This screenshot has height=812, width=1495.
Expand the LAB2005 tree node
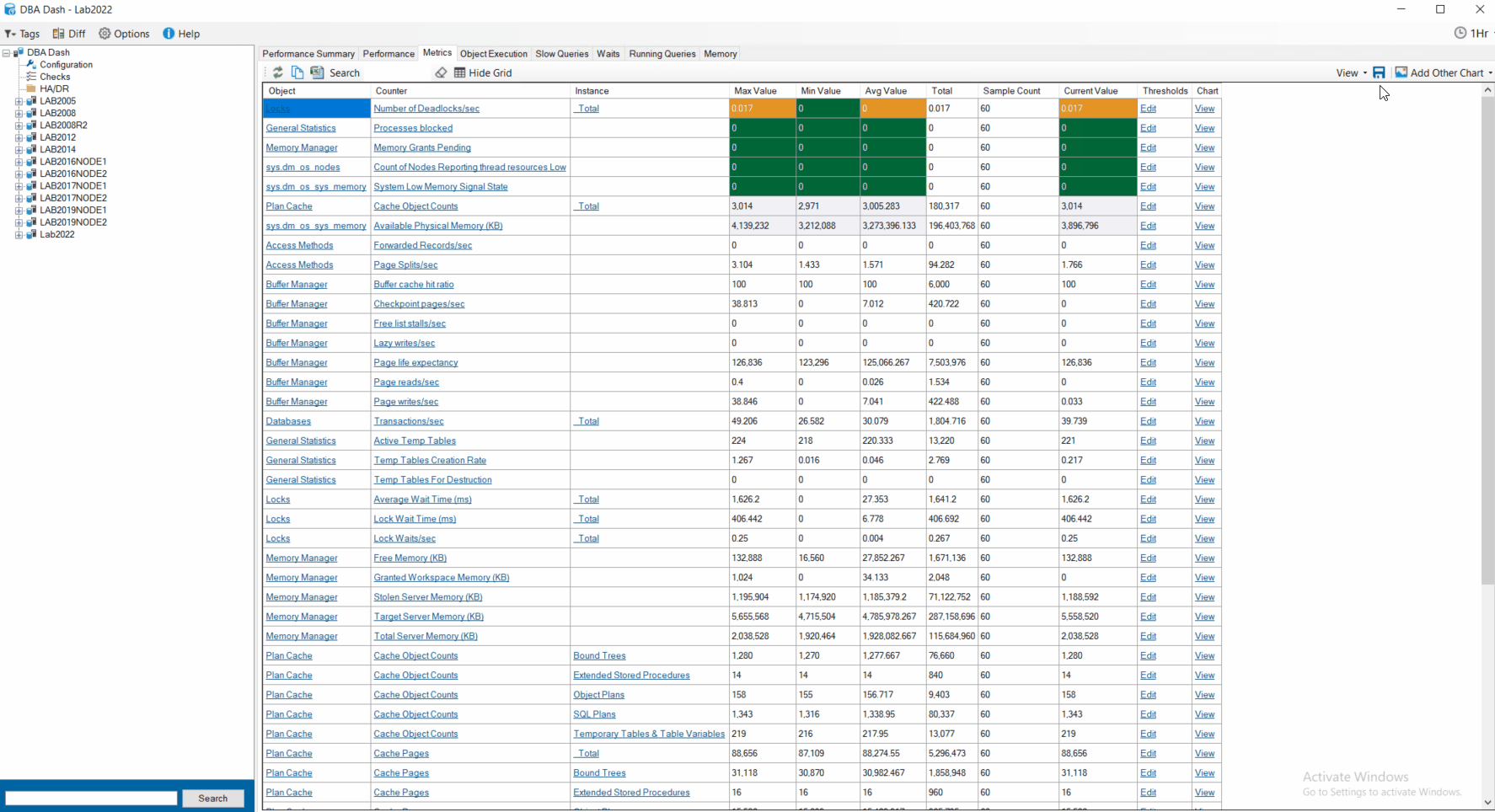click(x=19, y=101)
